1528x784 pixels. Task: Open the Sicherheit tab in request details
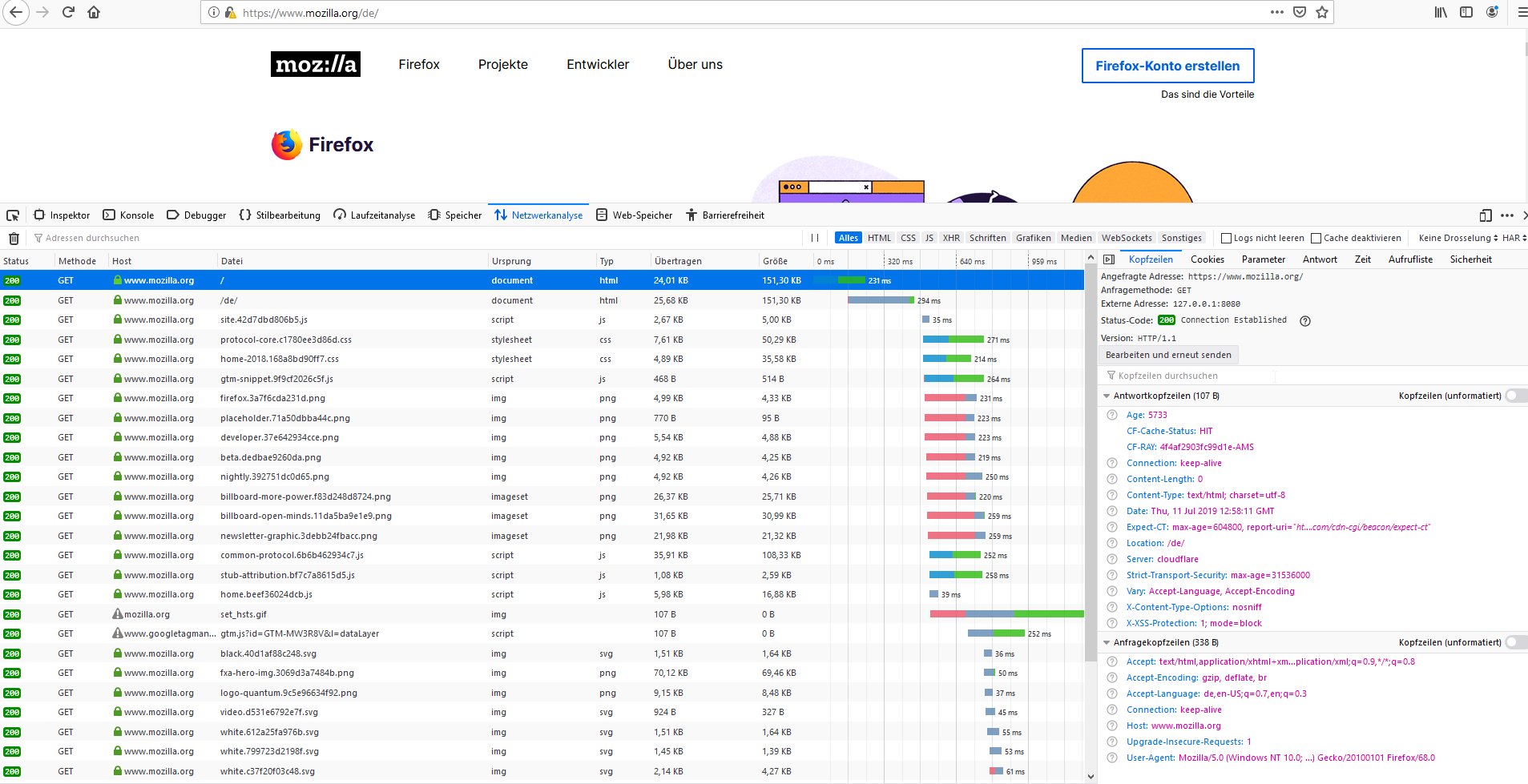(1471, 259)
